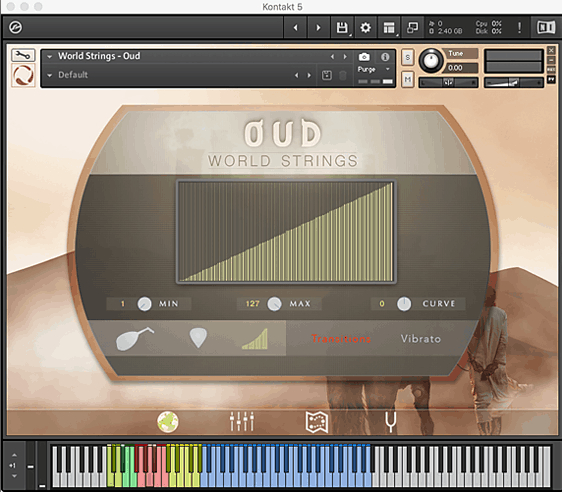Click the velocity curve display
This screenshot has width=562, height=492.
tap(286, 232)
